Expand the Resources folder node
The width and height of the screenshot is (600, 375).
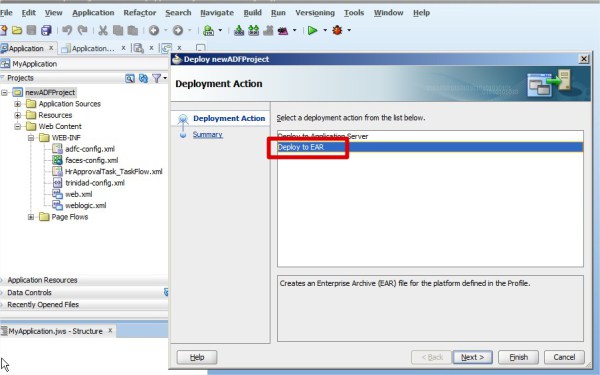(x=18, y=115)
